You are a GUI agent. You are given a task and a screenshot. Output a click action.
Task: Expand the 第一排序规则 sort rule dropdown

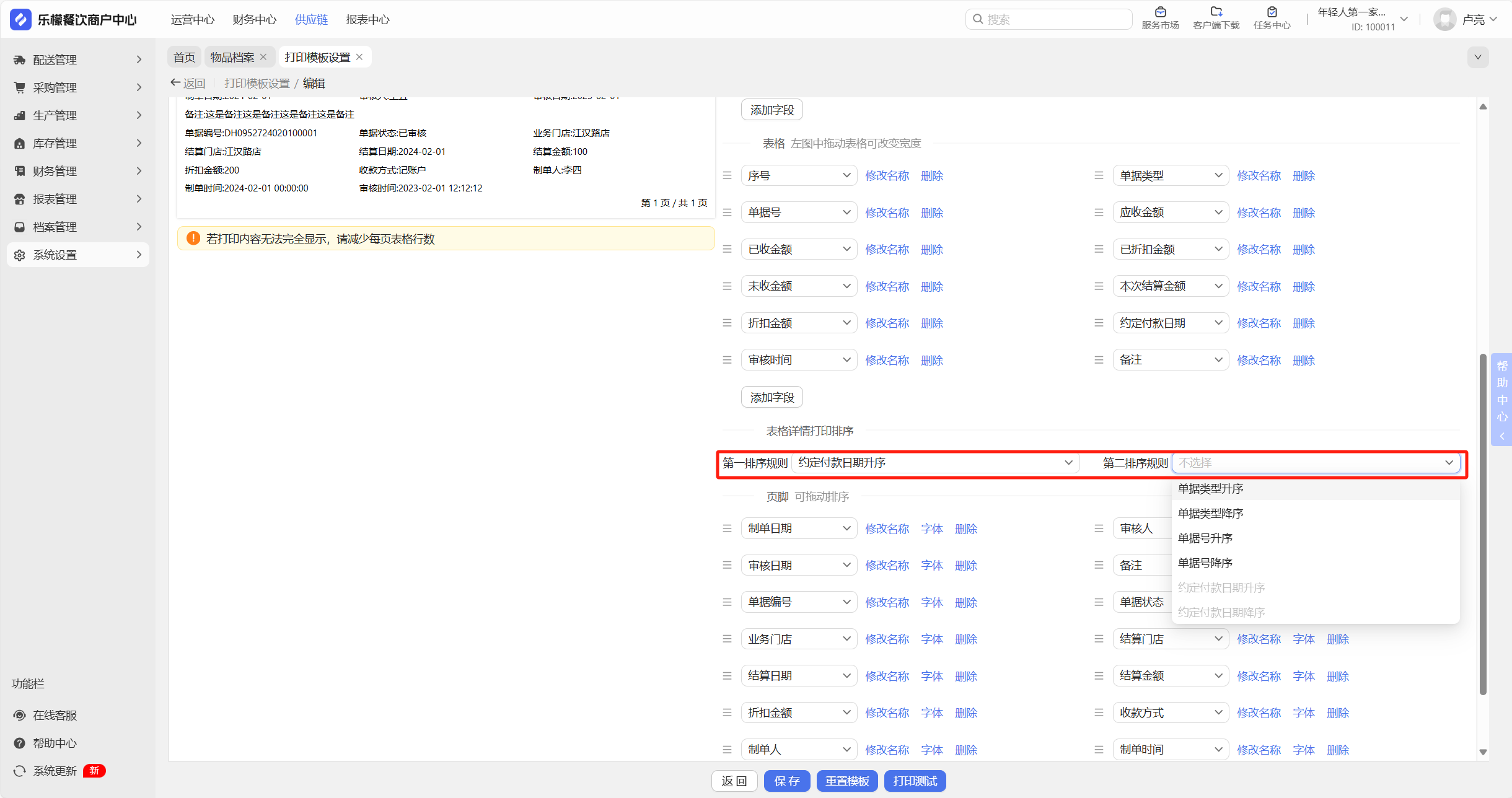coord(936,463)
